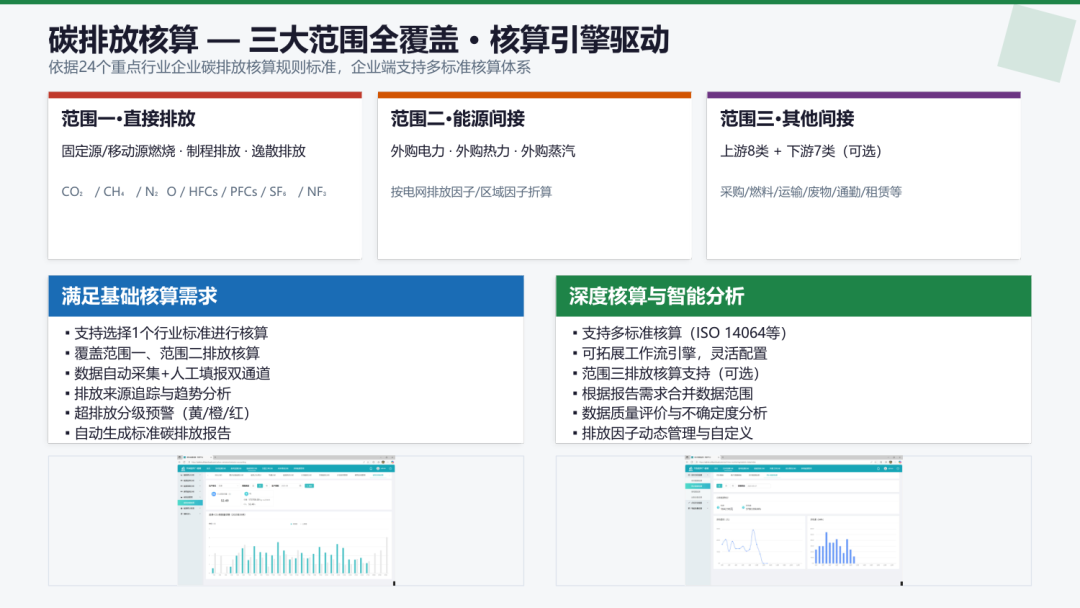Click the blue header 满足基础核算需求
1080x608 pixels.
pyautogui.click(x=286, y=296)
